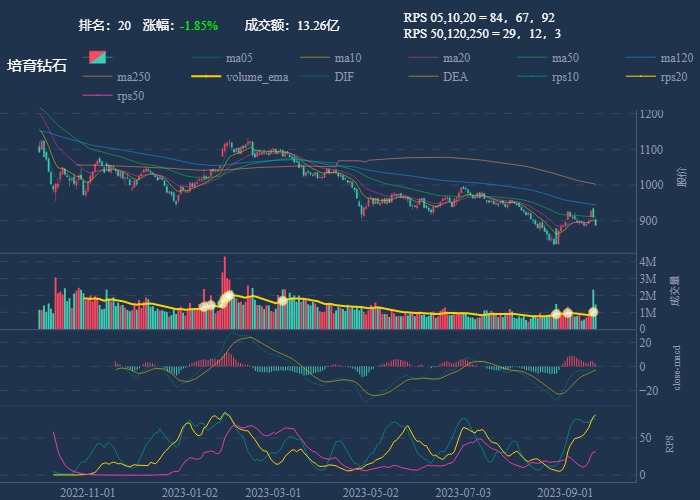Click the rps10 legend line icon
700x500 pixels.
tap(531, 77)
